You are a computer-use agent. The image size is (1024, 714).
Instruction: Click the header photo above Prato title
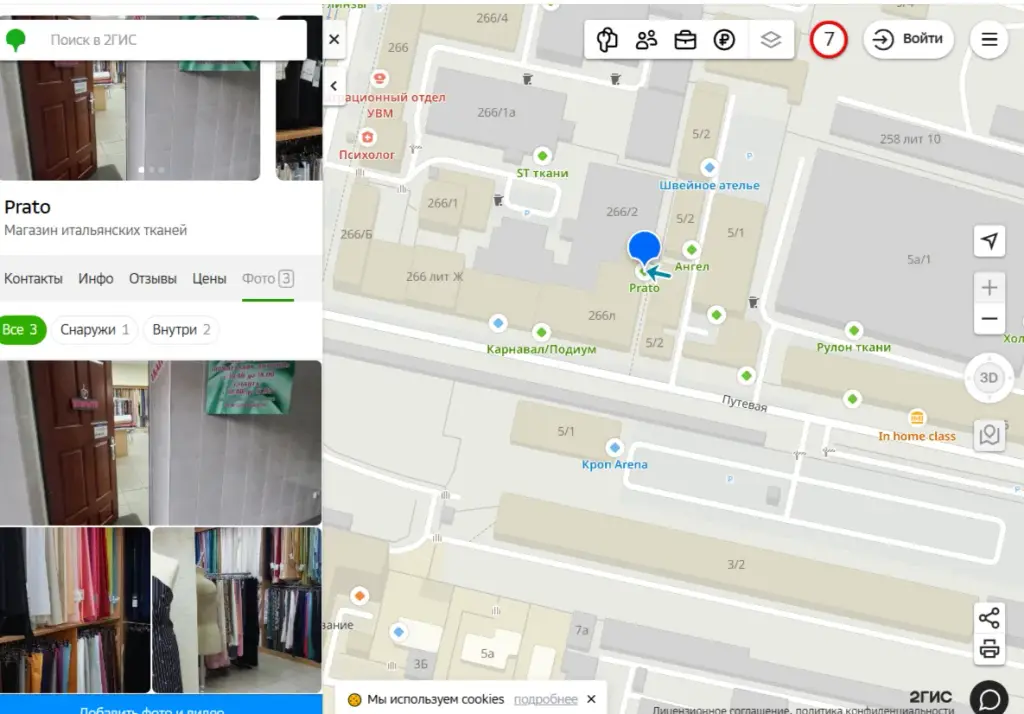click(130, 120)
